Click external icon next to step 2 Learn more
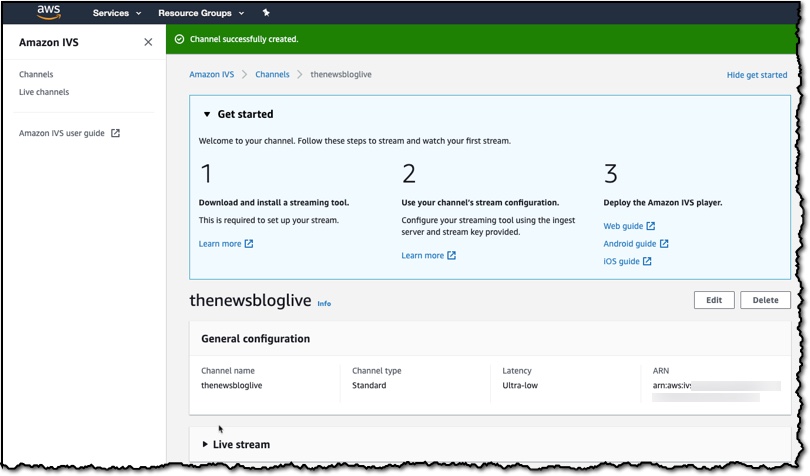The width and height of the screenshot is (810, 476). [x=451, y=255]
